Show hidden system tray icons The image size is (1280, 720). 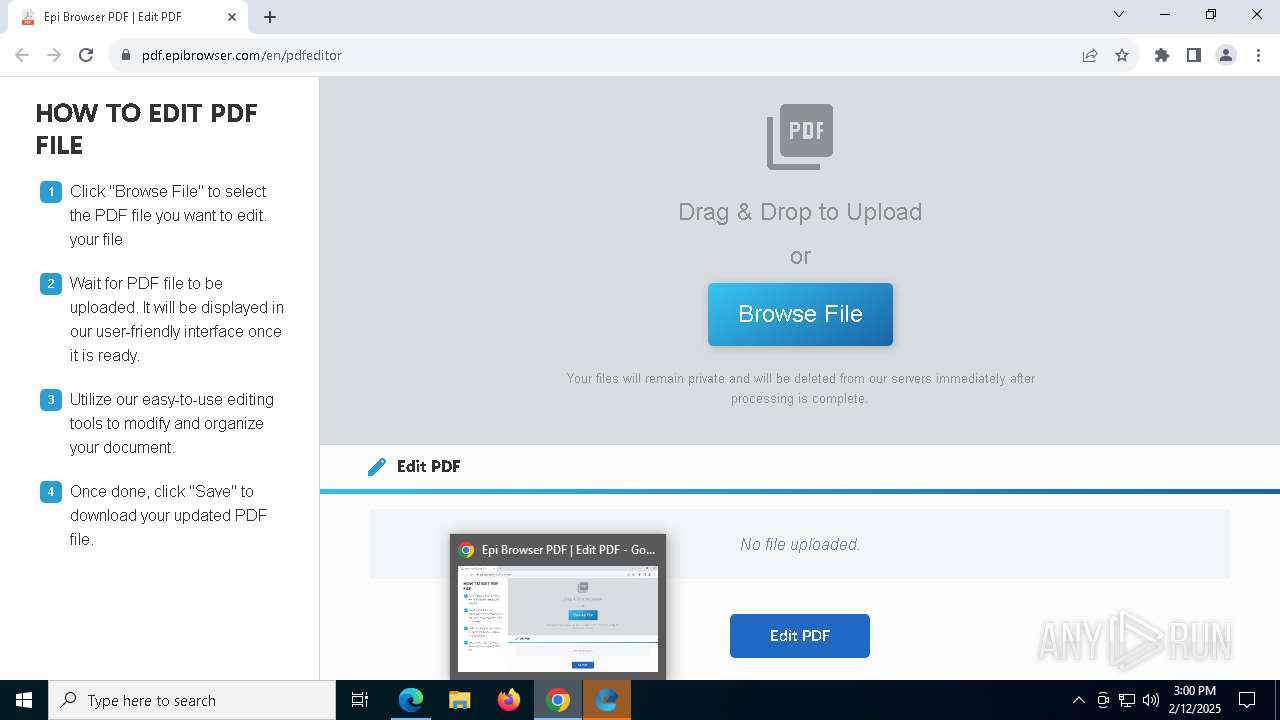coord(1078,700)
